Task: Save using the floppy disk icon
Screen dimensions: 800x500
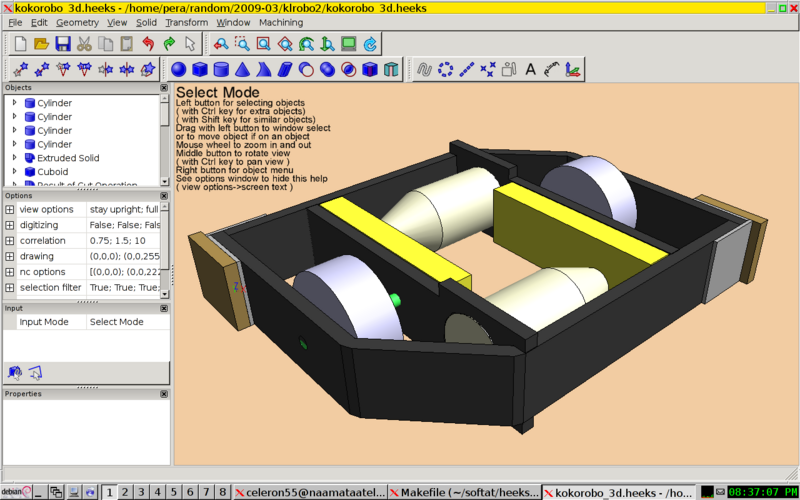Action: coord(62,44)
